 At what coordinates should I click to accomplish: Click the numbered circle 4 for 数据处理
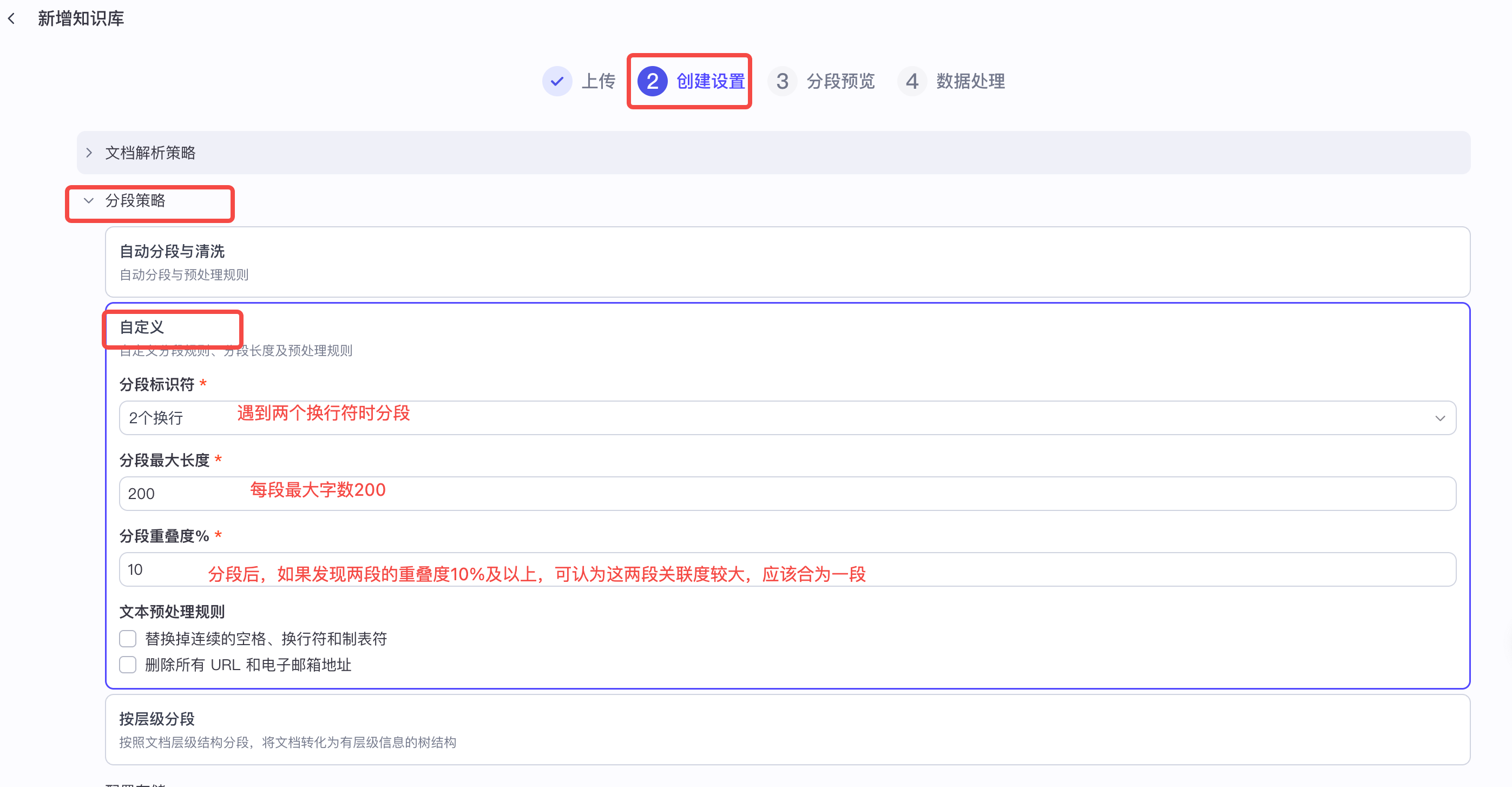912,81
